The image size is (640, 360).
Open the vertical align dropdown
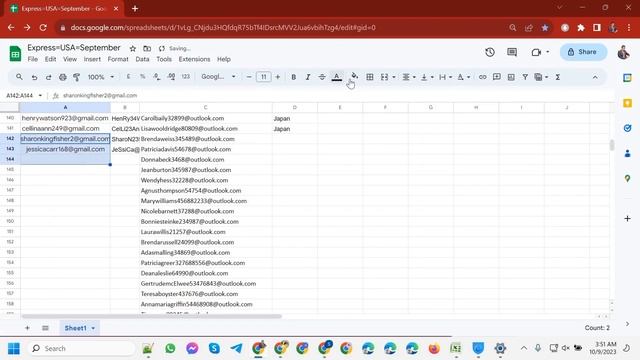click(427, 77)
